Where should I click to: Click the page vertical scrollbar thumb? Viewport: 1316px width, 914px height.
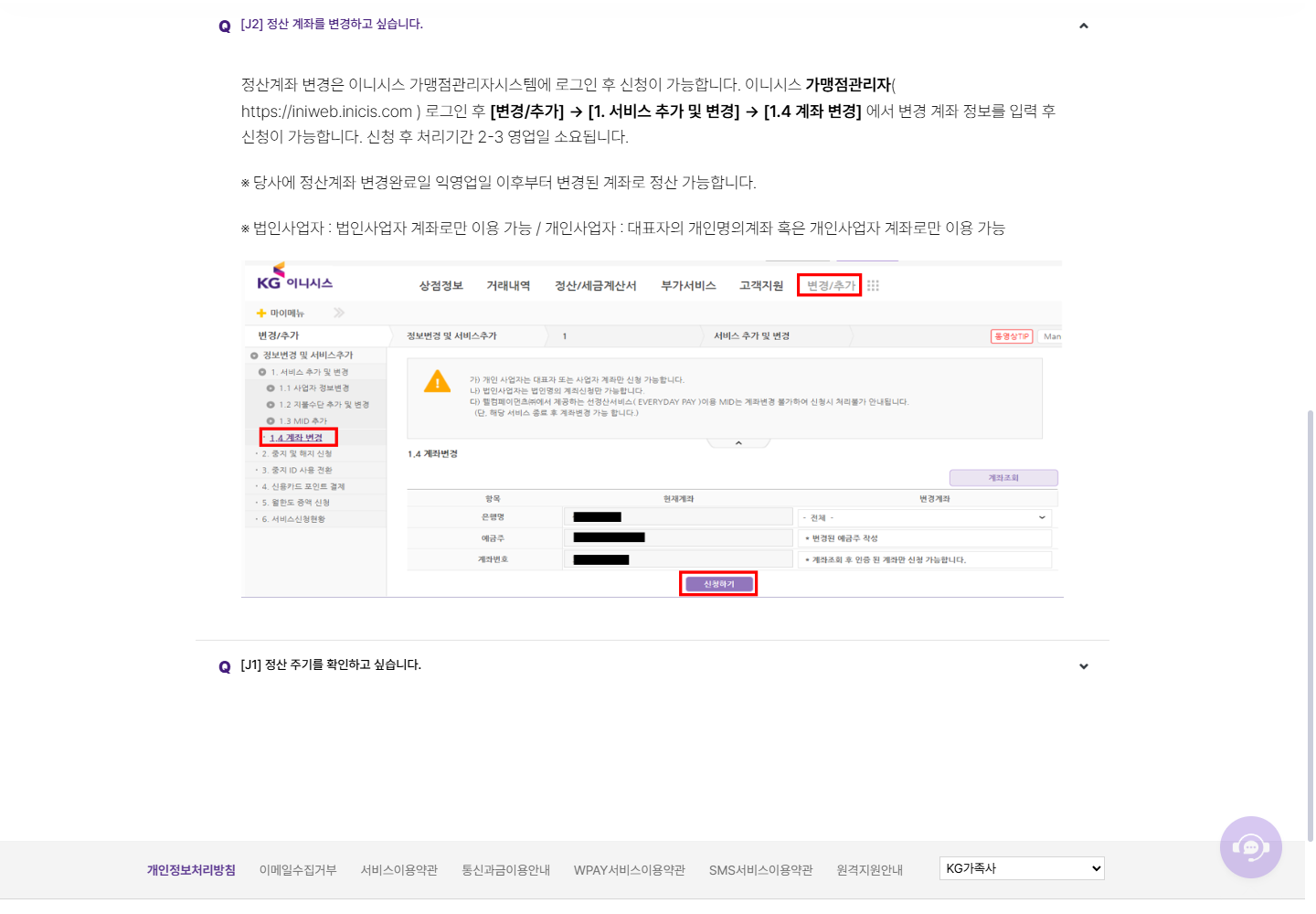click(1310, 626)
